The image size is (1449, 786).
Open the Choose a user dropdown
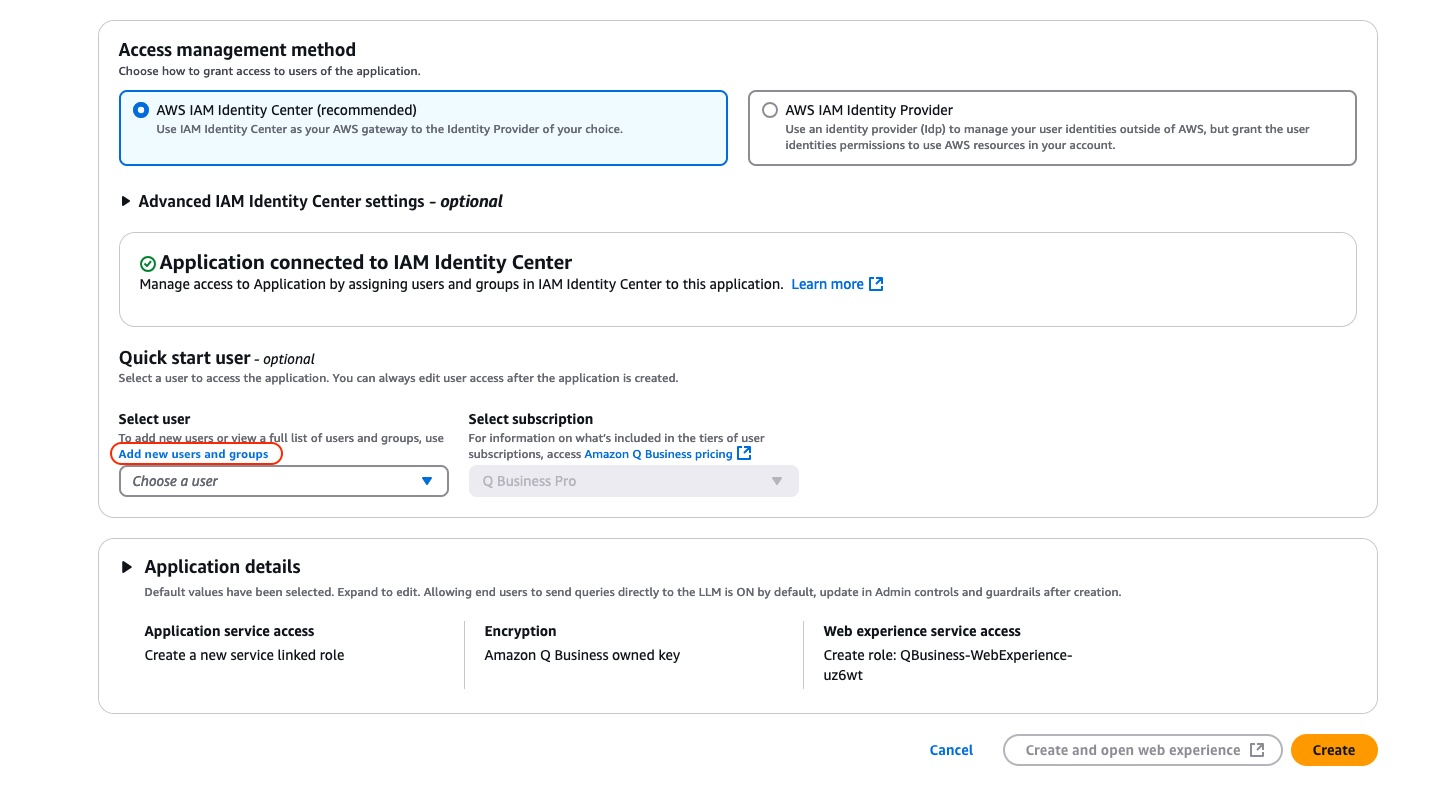click(283, 480)
